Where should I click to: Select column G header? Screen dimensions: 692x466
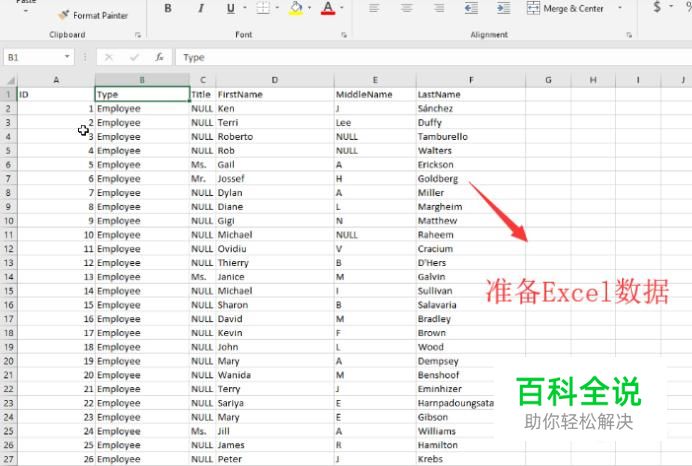pos(548,80)
